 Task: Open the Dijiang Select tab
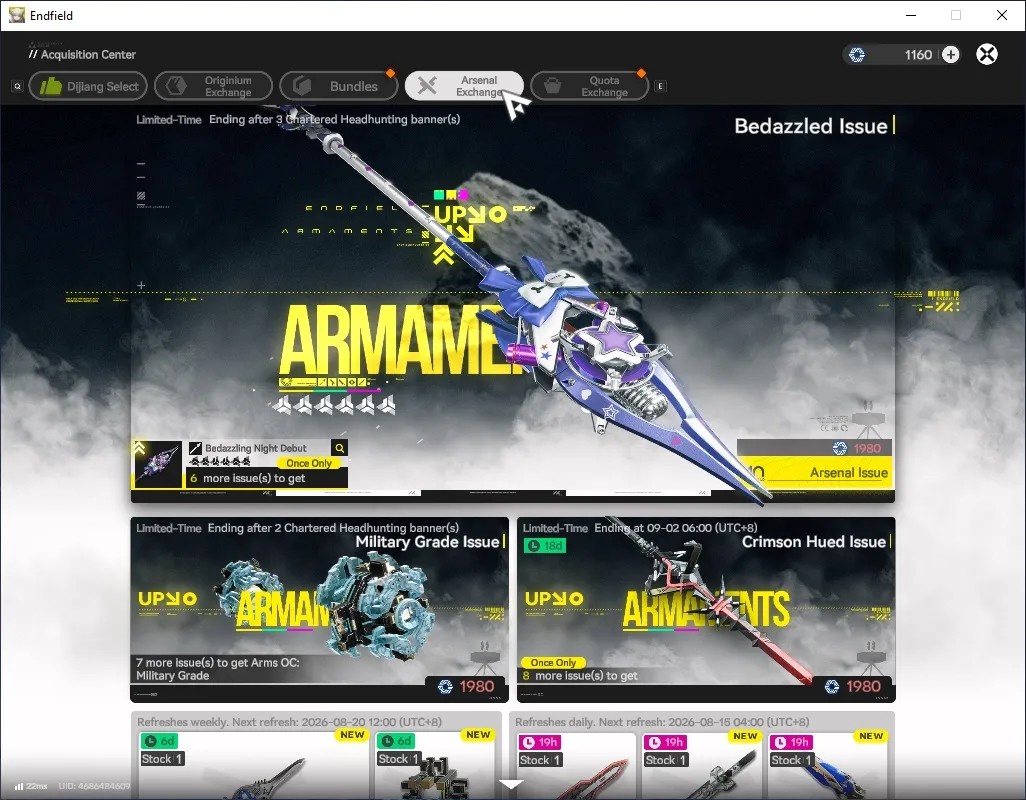coord(88,86)
